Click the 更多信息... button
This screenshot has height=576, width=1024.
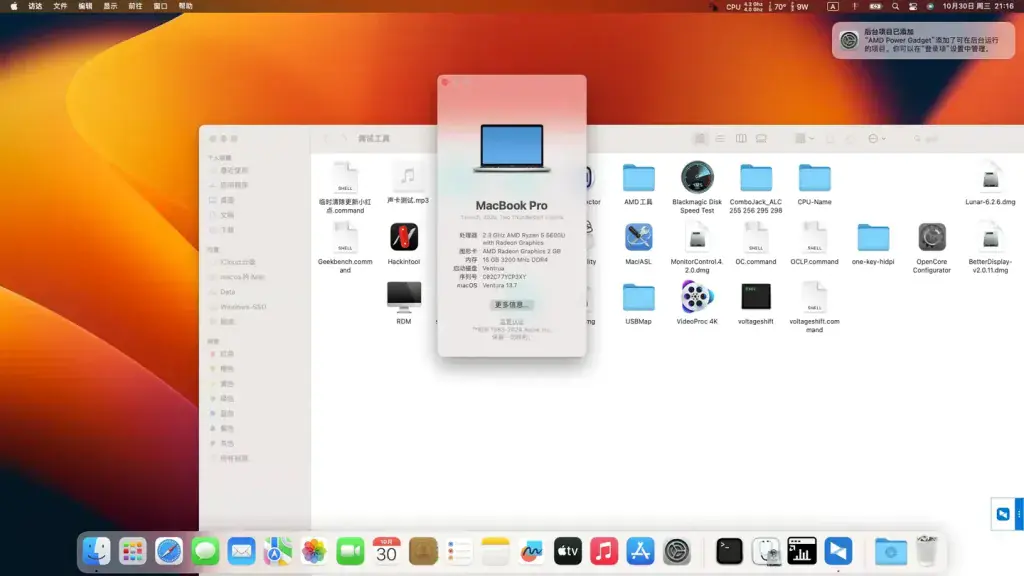pos(511,305)
